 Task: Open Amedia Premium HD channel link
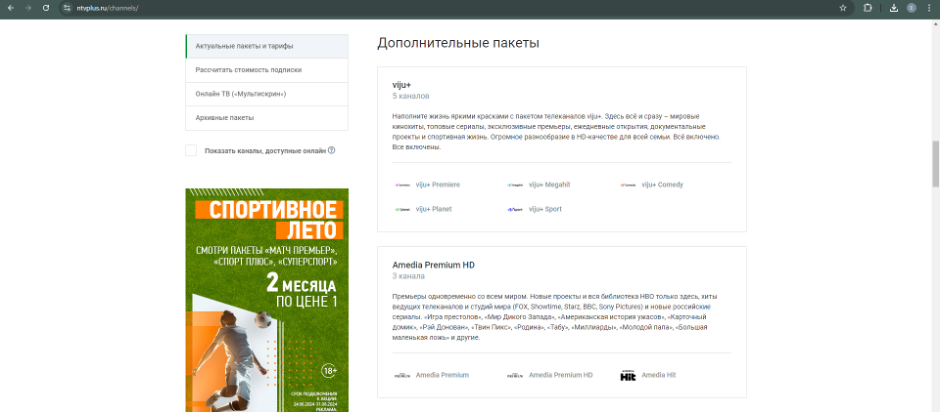click(561, 375)
